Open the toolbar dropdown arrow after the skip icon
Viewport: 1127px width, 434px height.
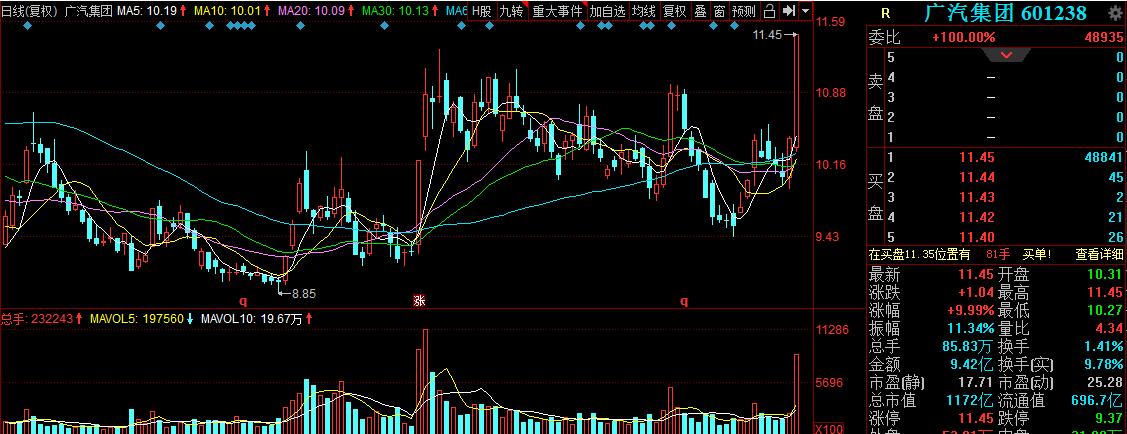point(805,11)
